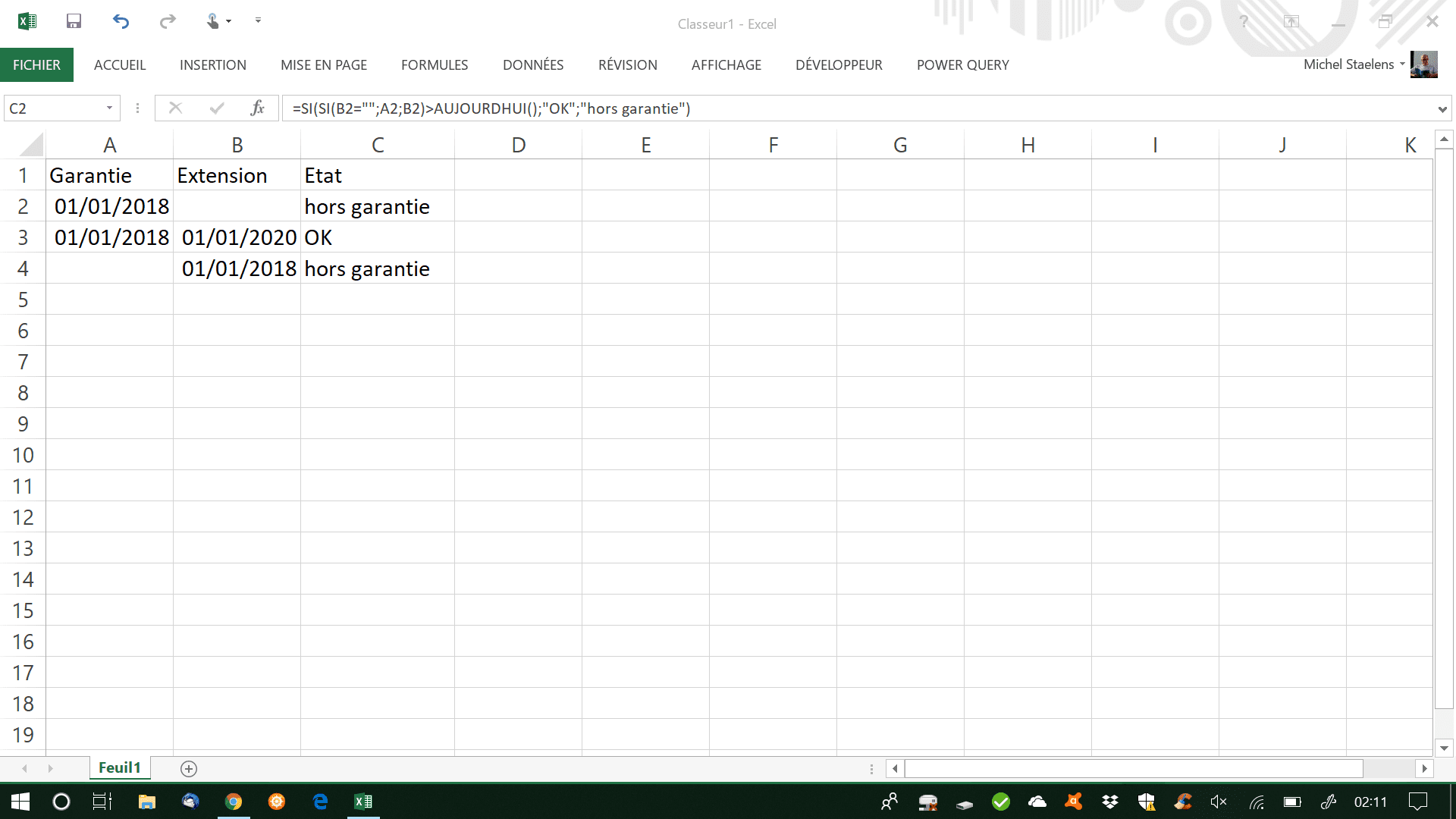The width and height of the screenshot is (1456, 819).
Task: Click the Insert Function fx icon
Action: pos(257,108)
